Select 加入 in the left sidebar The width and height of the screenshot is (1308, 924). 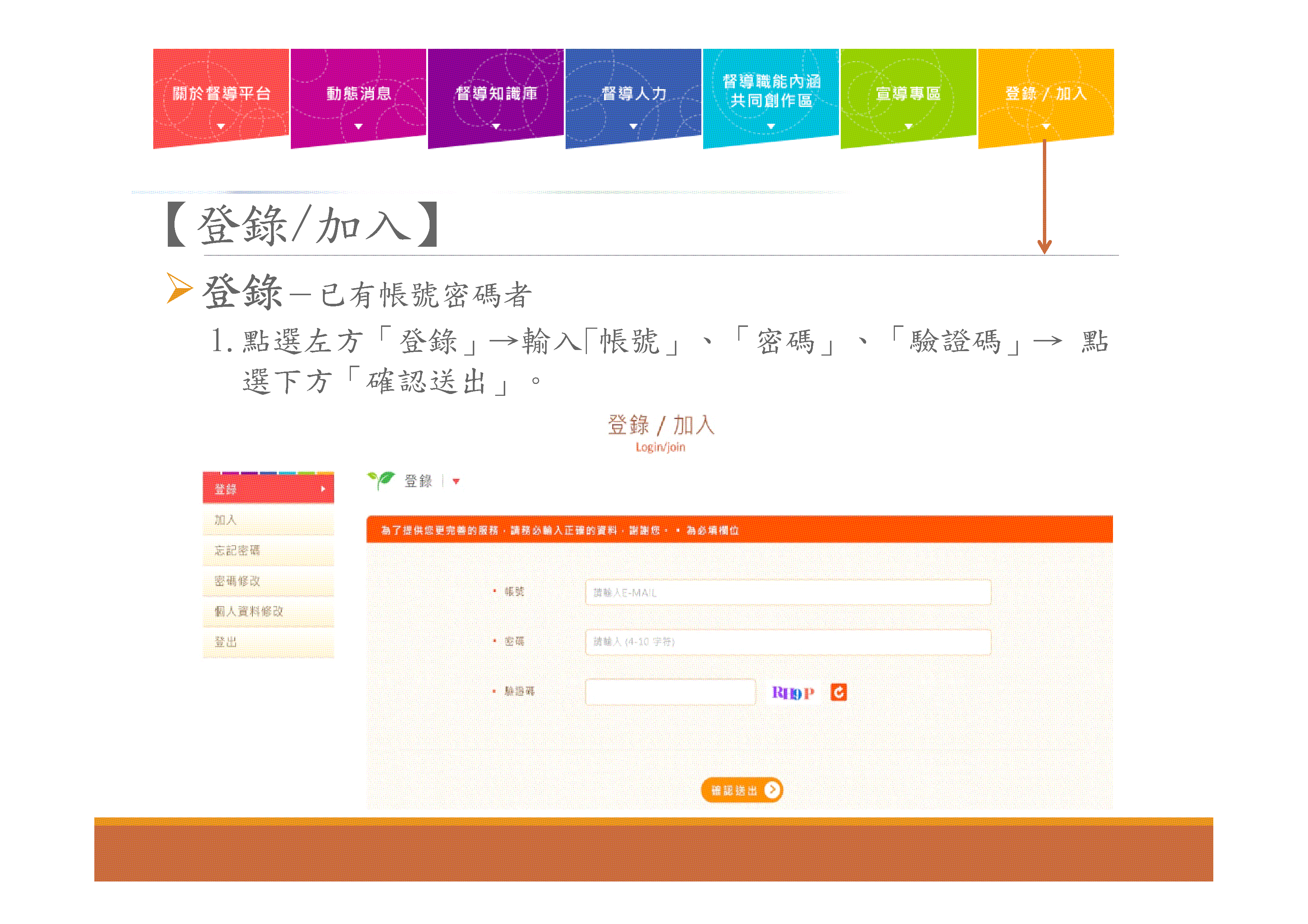(x=268, y=520)
